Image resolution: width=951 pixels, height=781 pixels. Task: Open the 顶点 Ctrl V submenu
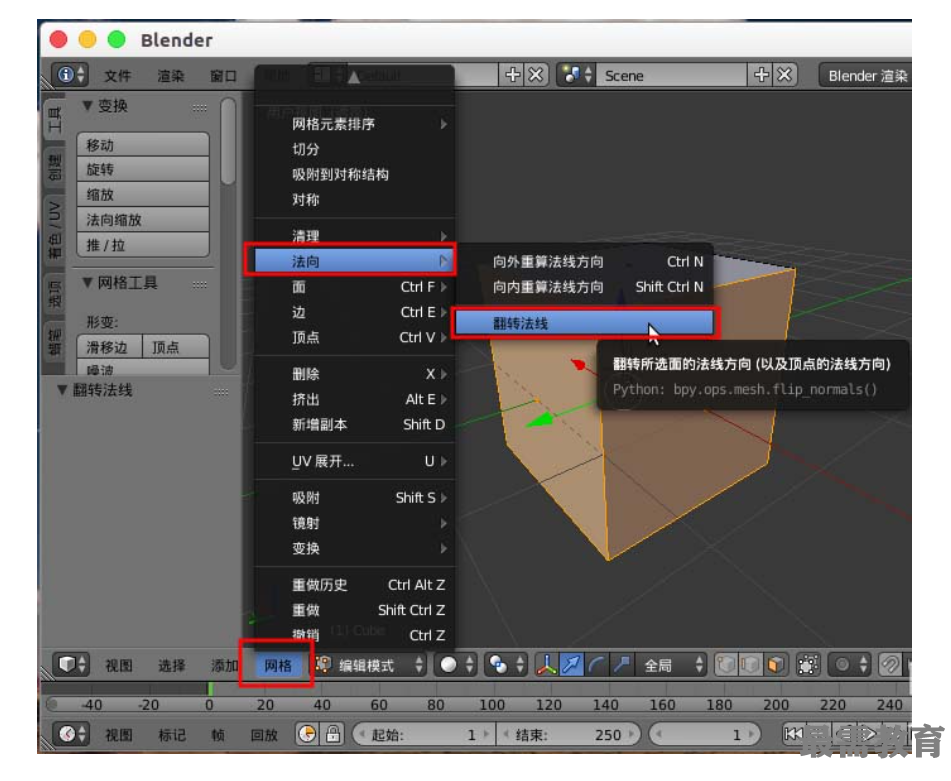coord(354,337)
